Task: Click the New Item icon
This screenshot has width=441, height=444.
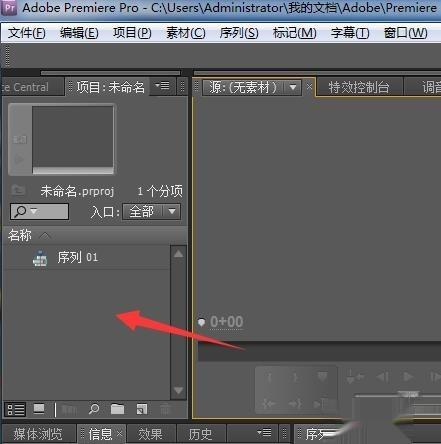Action: pos(142,409)
